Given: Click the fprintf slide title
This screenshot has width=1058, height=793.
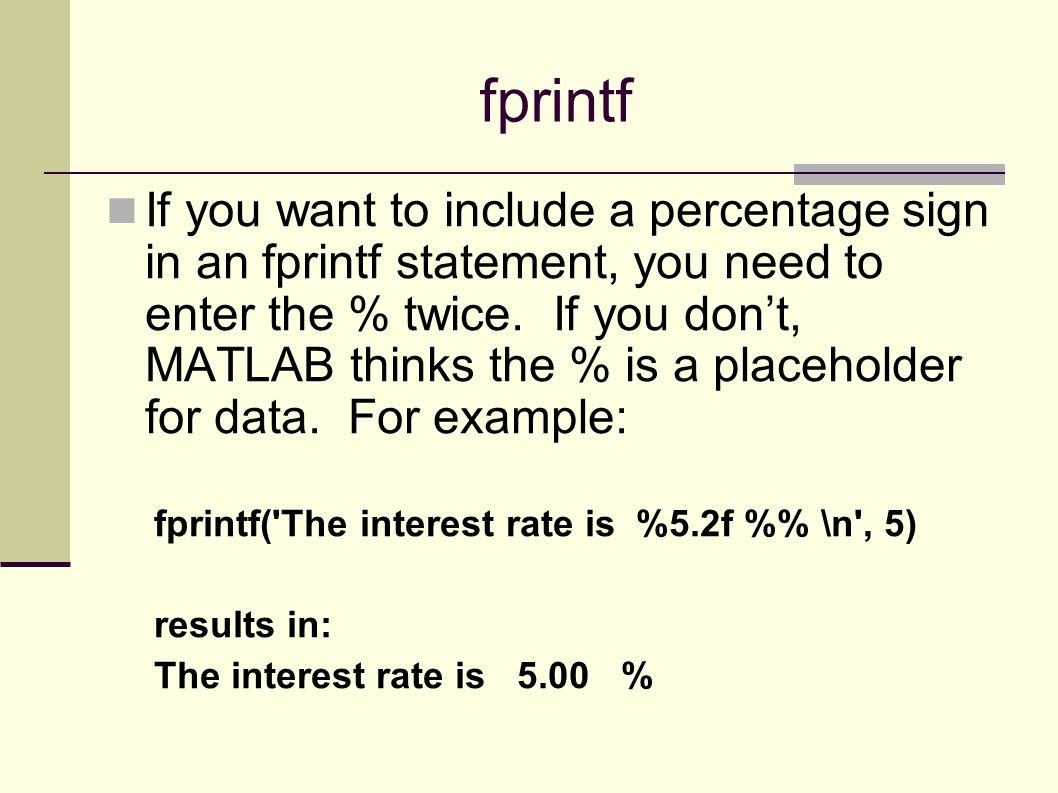Looking at the screenshot, I should [x=556, y=101].
